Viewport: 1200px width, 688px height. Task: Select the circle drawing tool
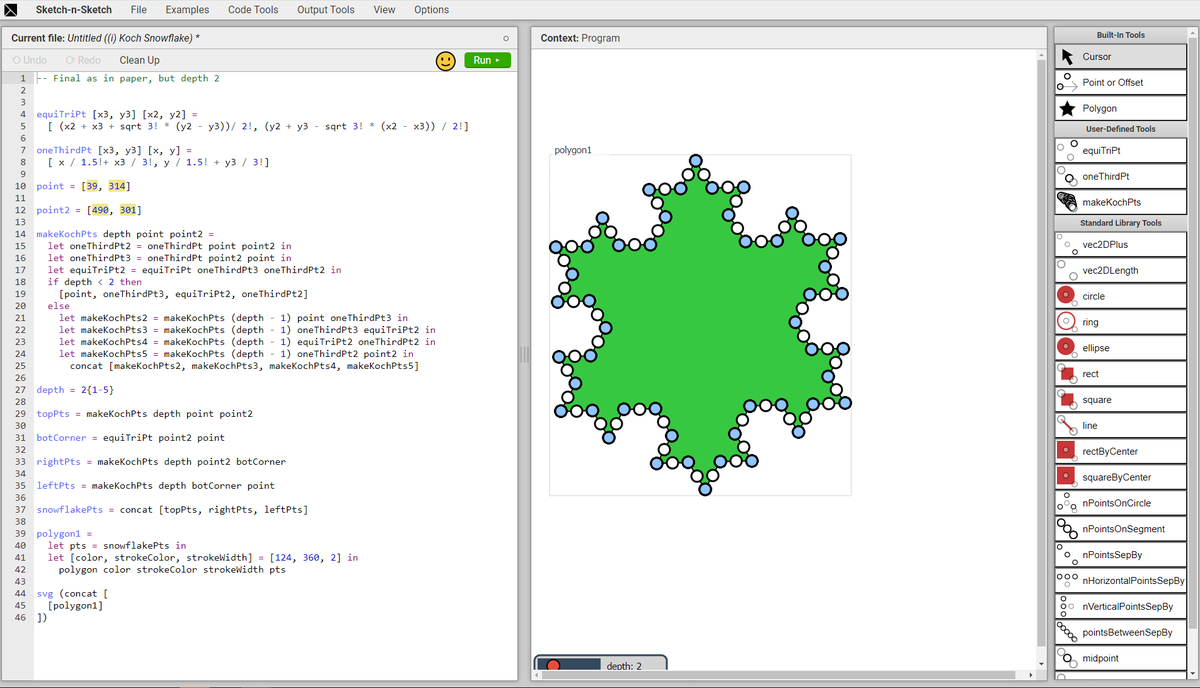[x=1121, y=297]
